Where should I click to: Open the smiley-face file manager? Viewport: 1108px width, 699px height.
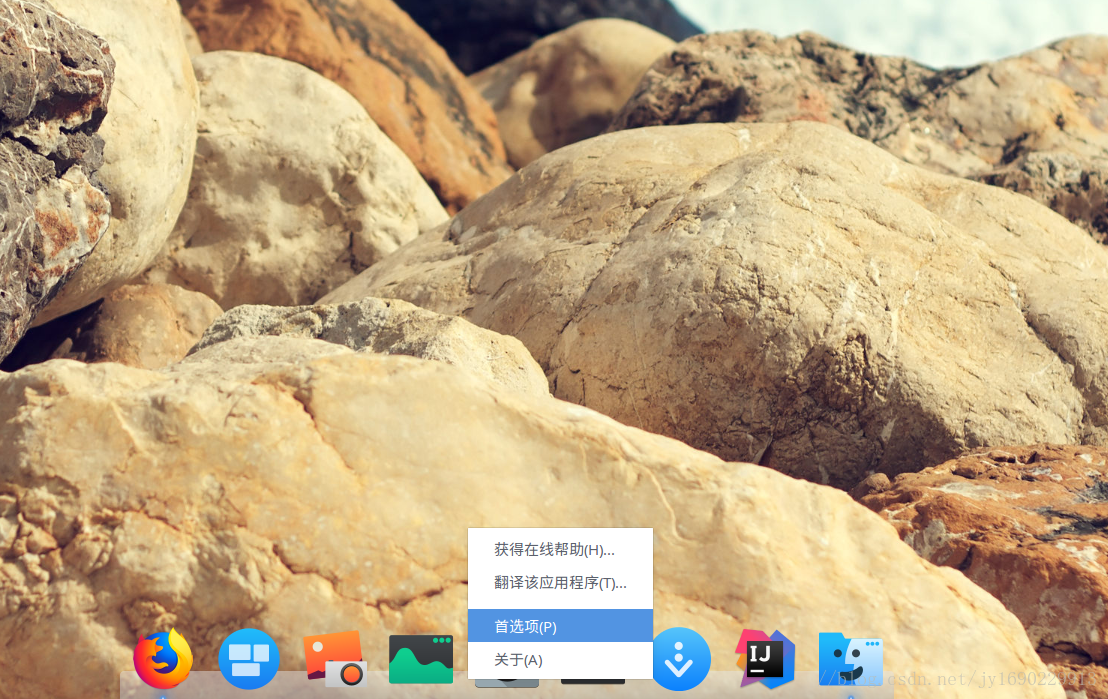point(850,660)
